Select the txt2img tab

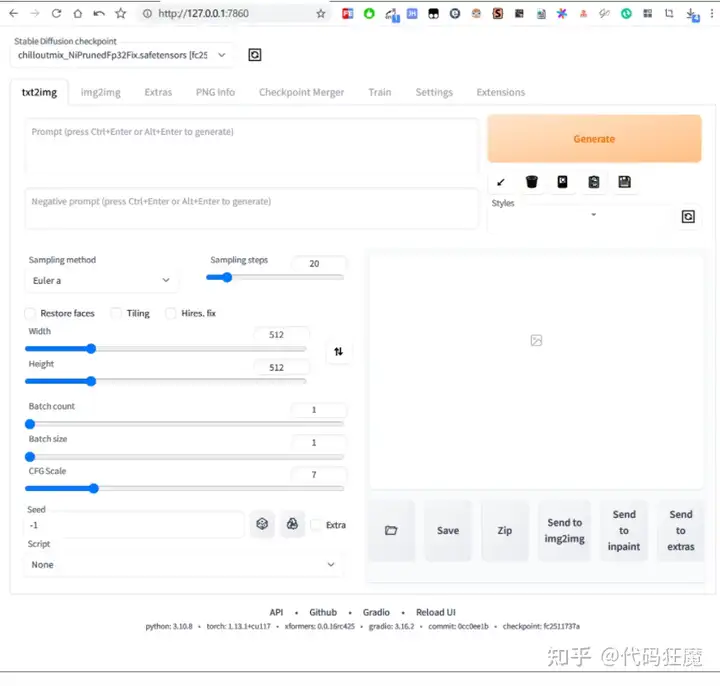pyautogui.click(x=39, y=92)
